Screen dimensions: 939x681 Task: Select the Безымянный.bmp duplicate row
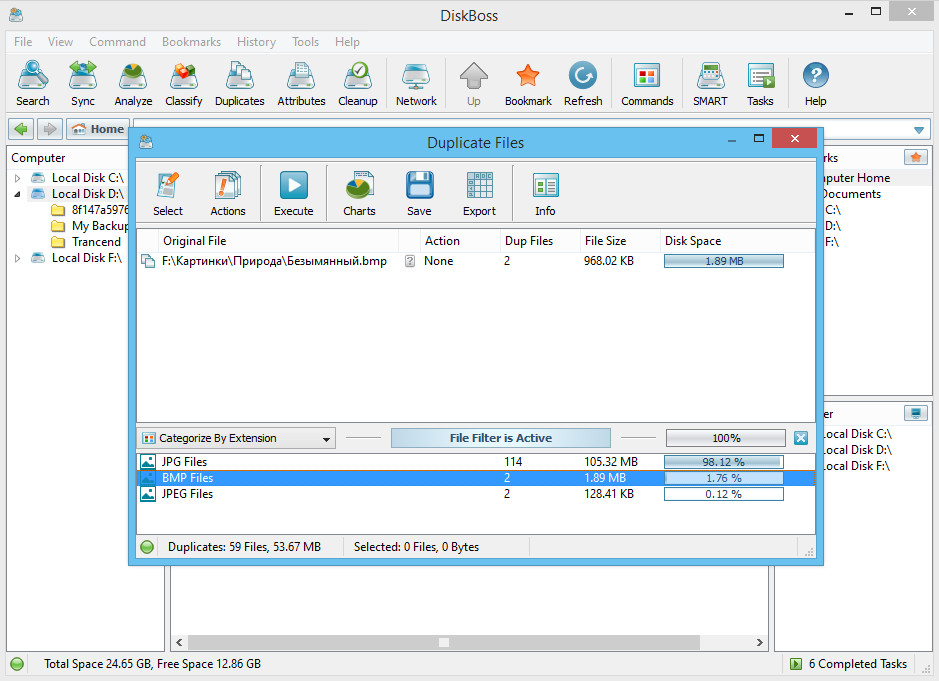[475, 261]
